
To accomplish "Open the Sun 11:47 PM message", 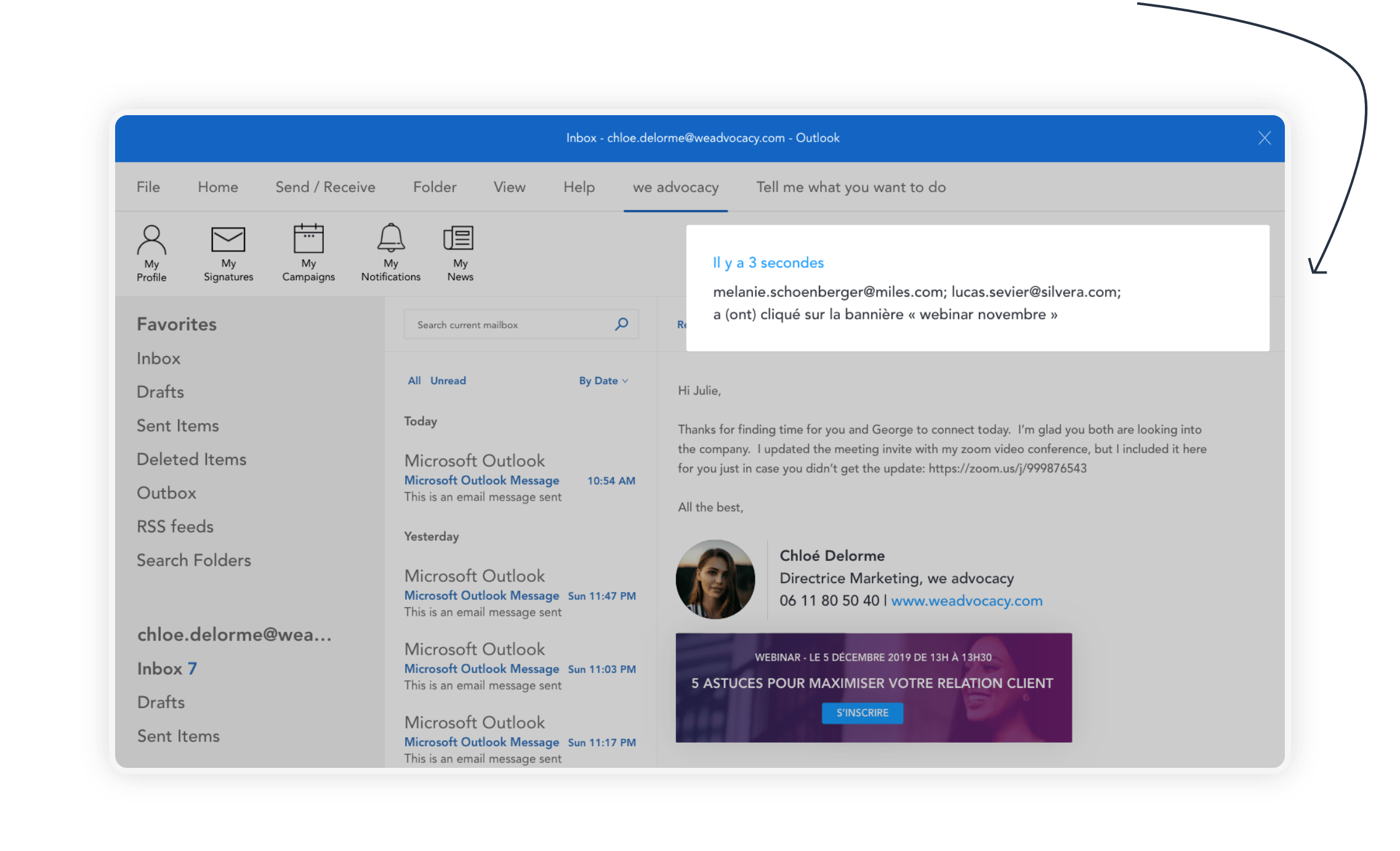I will point(520,593).
